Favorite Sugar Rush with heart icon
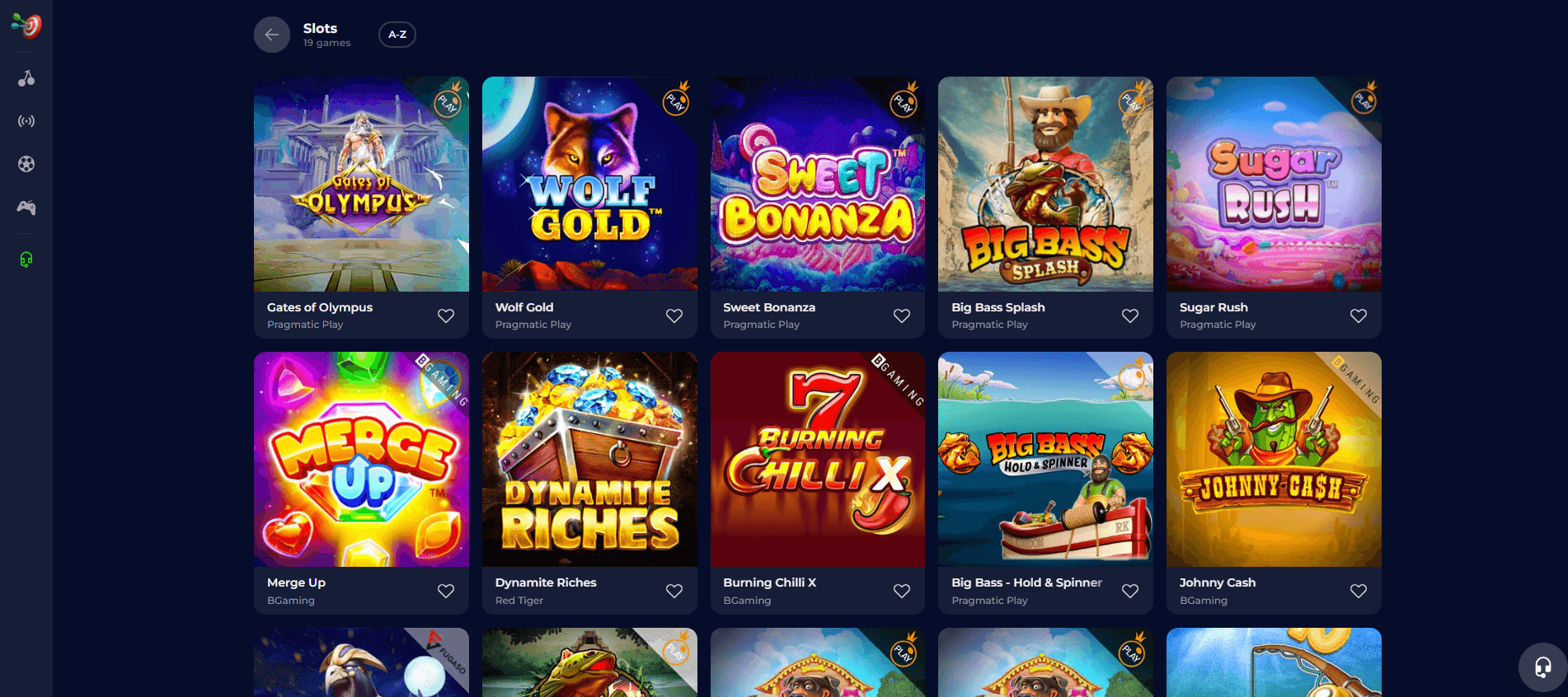1568x697 pixels. click(x=1359, y=316)
